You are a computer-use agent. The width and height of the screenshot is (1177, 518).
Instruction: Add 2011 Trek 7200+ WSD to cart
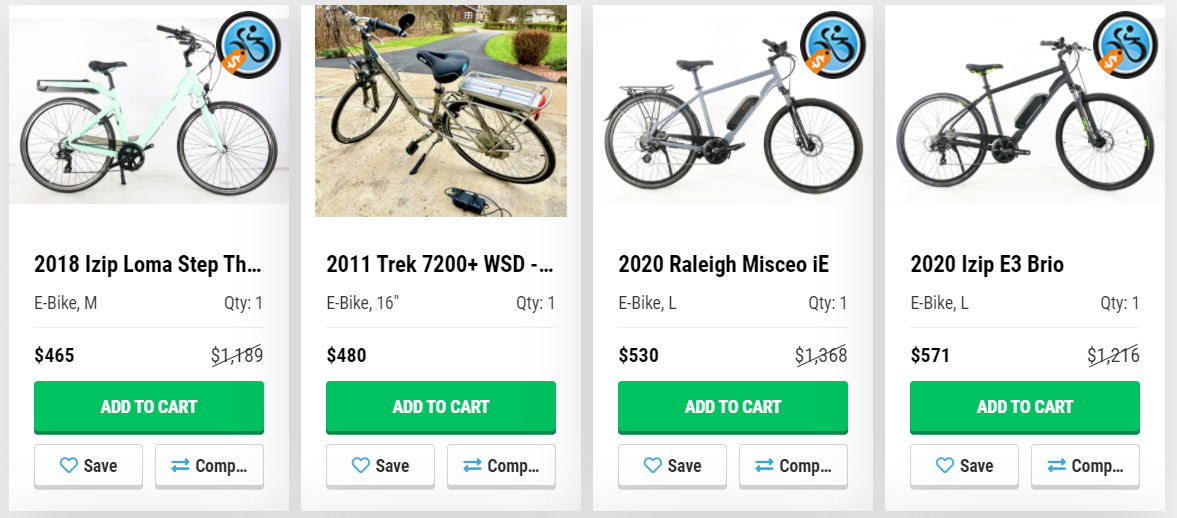(x=441, y=407)
